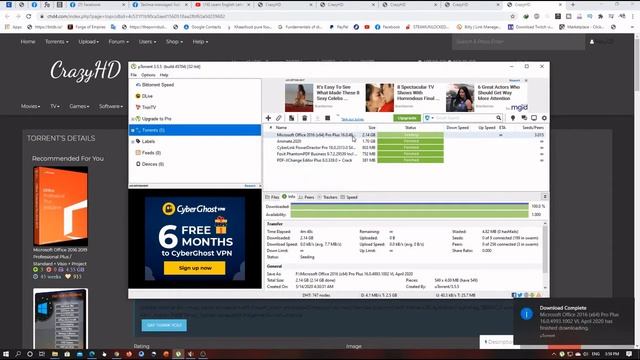The height and width of the screenshot is (360, 640).
Task: Click the create new torrent icon
Action: click(x=291, y=118)
